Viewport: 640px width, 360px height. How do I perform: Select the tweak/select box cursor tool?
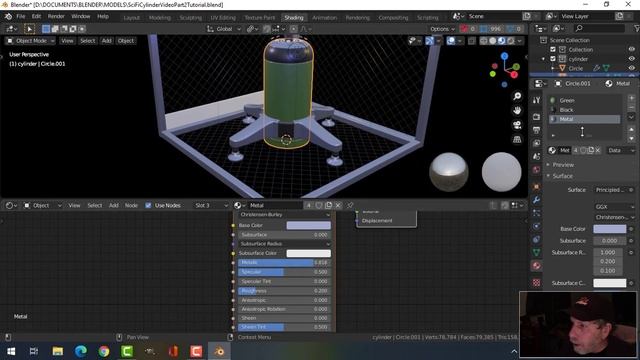point(29,29)
